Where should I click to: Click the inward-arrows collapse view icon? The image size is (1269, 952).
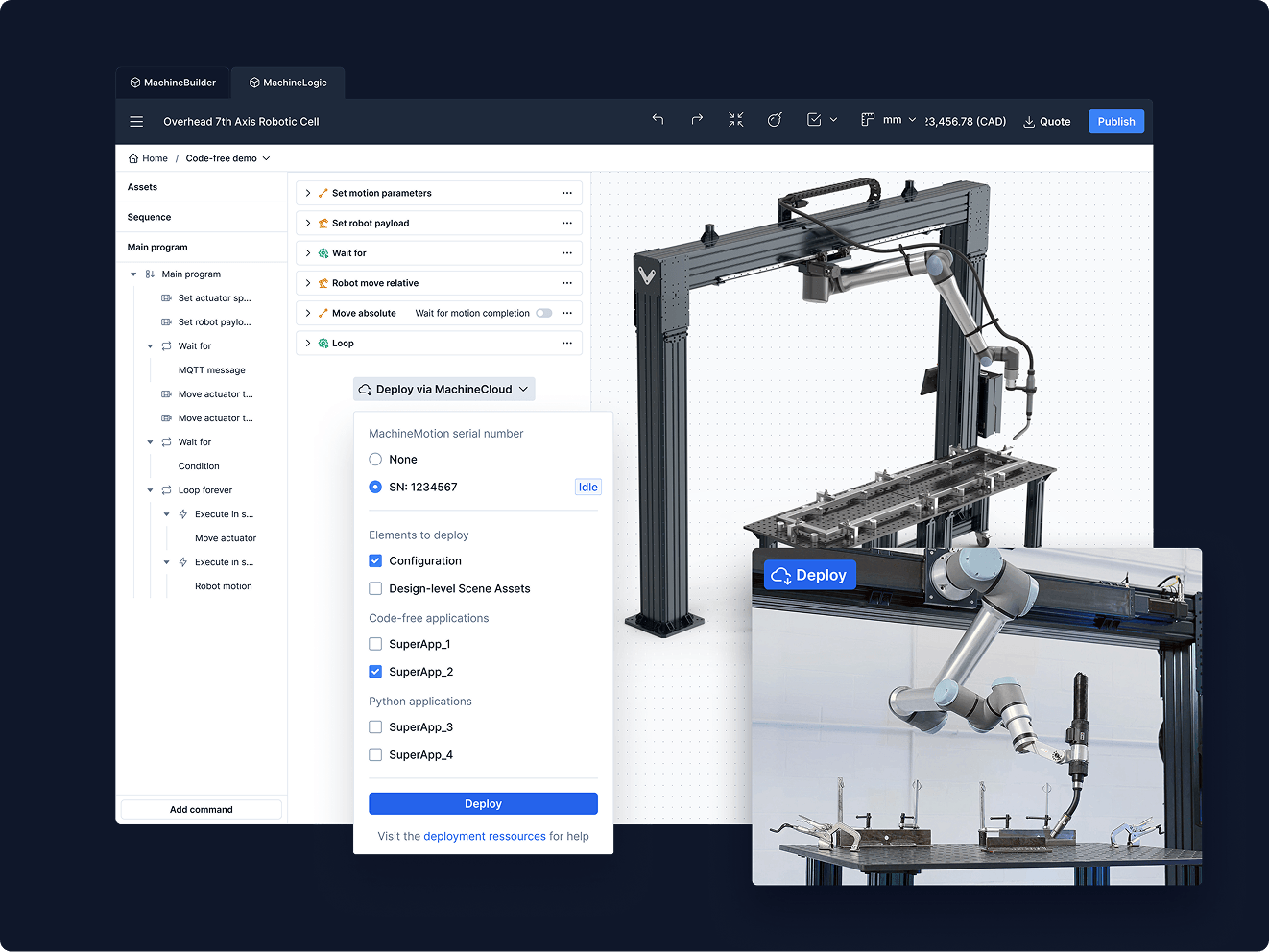pyautogui.click(x=736, y=120)
